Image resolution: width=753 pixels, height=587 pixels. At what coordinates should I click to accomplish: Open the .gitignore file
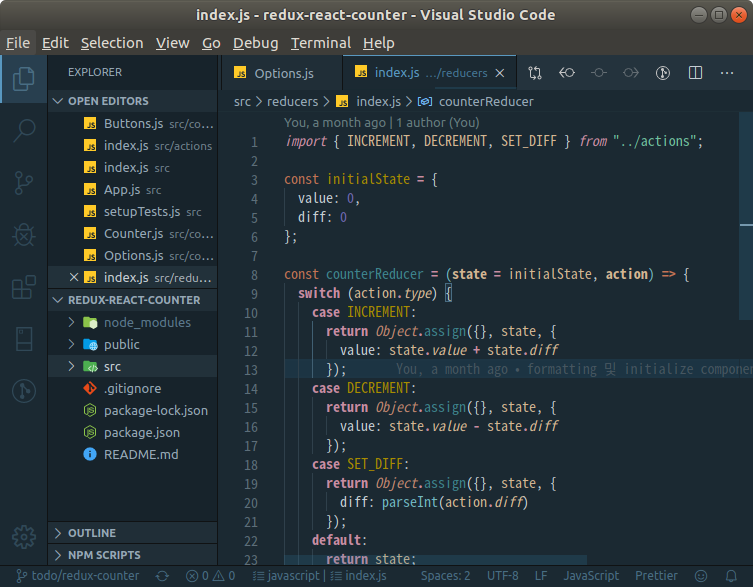tap(133, 389)
